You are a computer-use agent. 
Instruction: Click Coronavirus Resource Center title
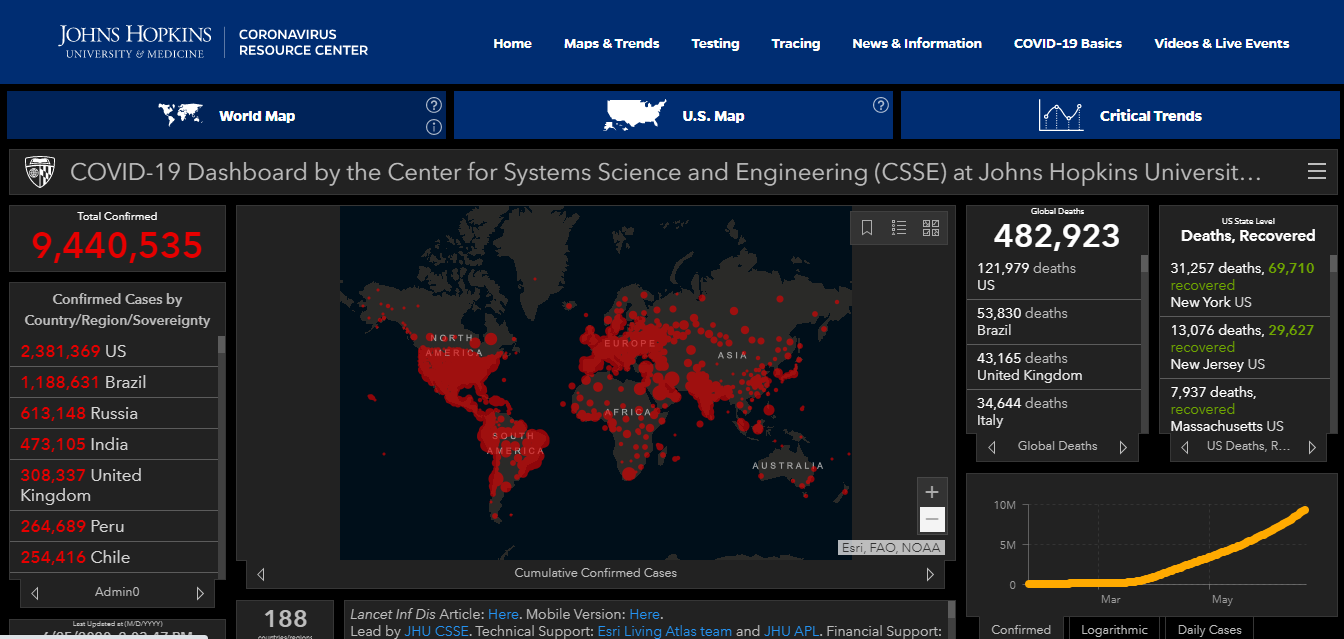(303, 42)
